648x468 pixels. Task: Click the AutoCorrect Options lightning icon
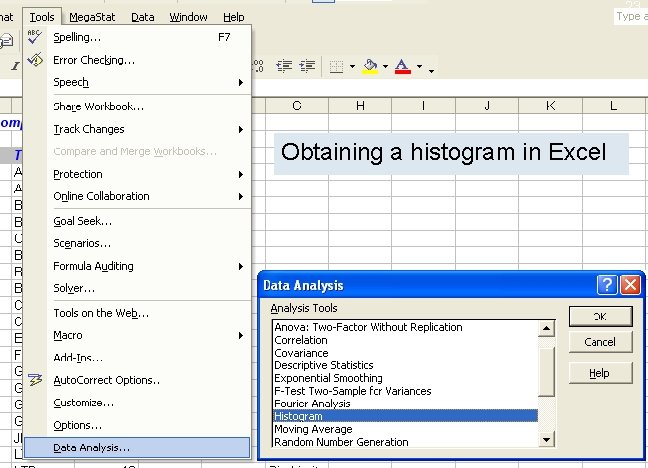[35, 380]
